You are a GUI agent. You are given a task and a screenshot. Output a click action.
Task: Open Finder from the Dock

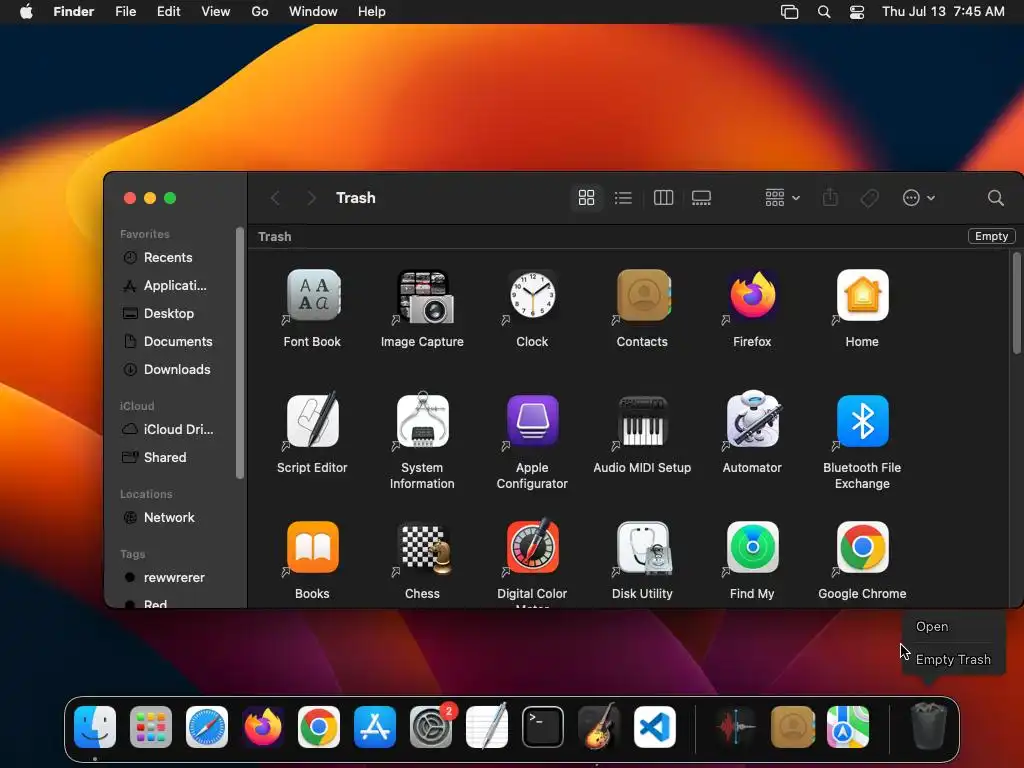click(x=95, y=727)
